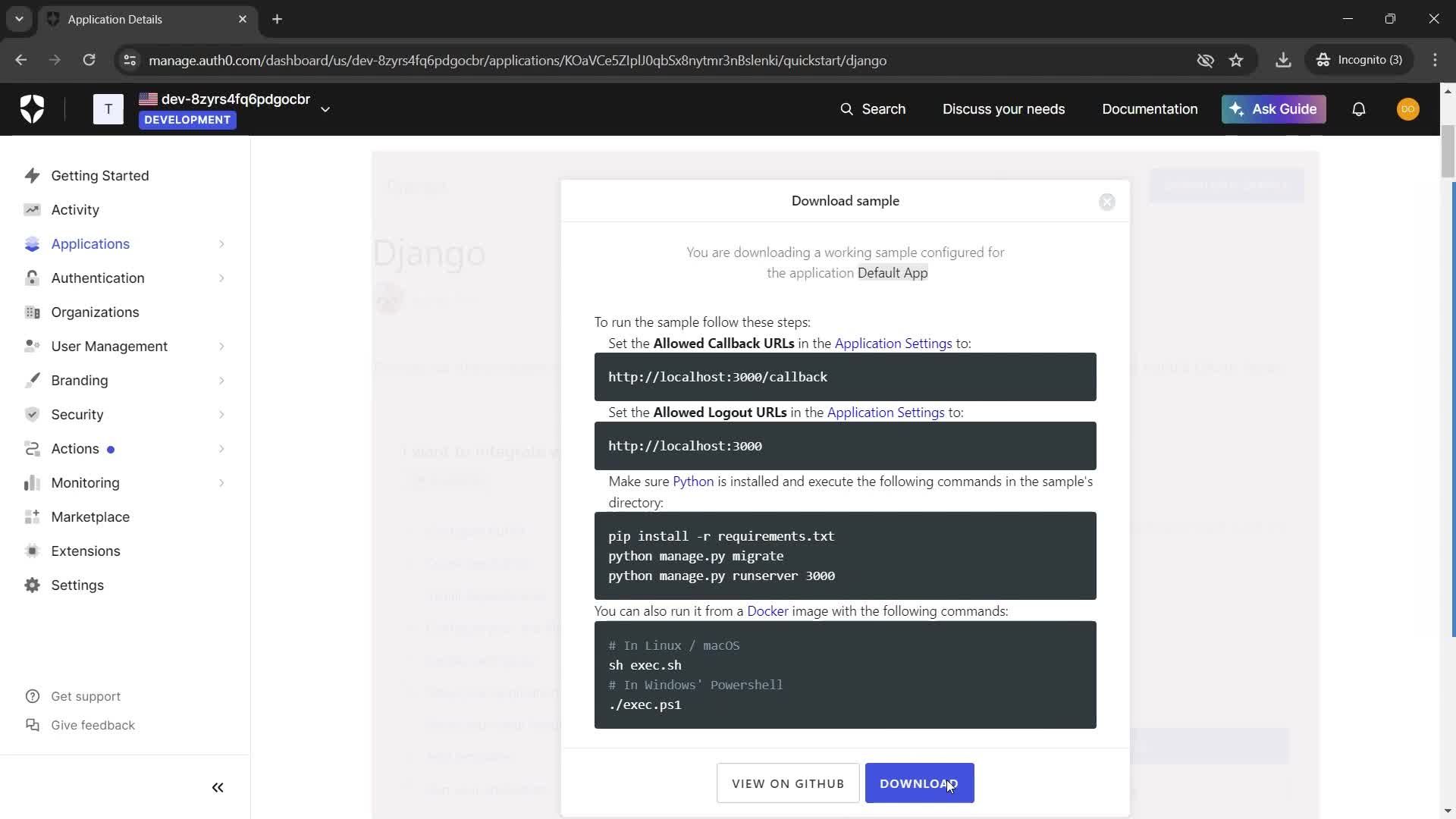Click the Branding brush icon

pos(32,381)
